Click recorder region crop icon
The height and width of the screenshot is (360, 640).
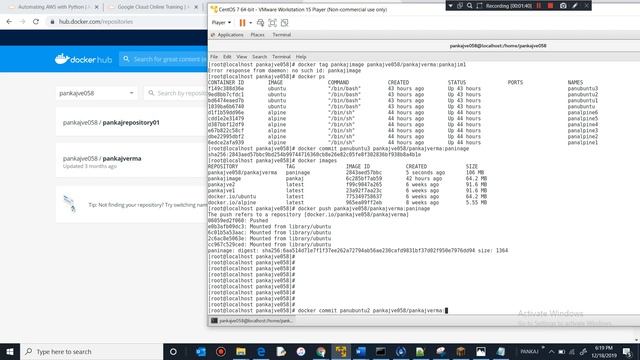pyautogui.click(x=479, y=6)
